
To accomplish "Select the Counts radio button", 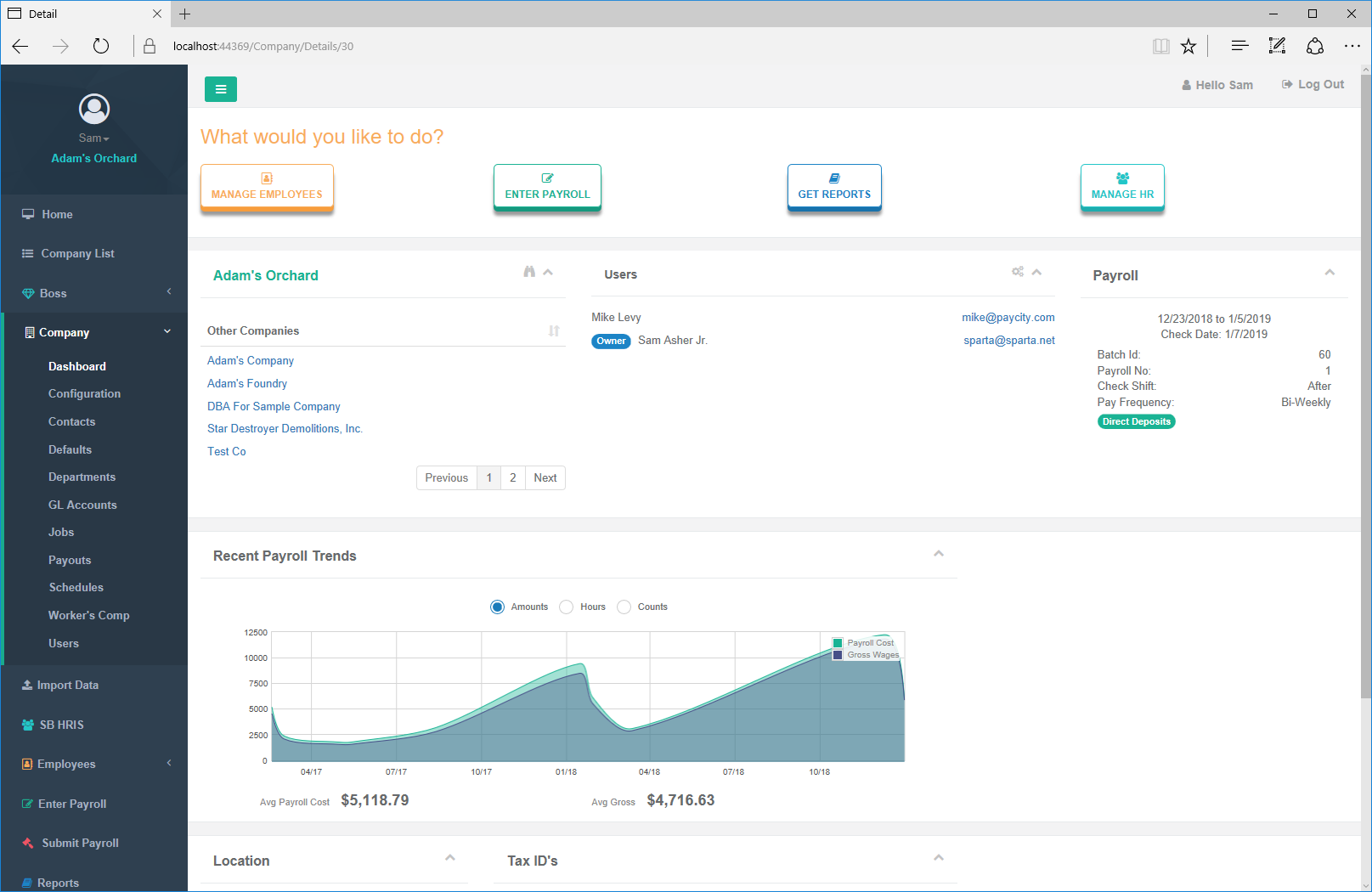I will click(x=624, y=607).
